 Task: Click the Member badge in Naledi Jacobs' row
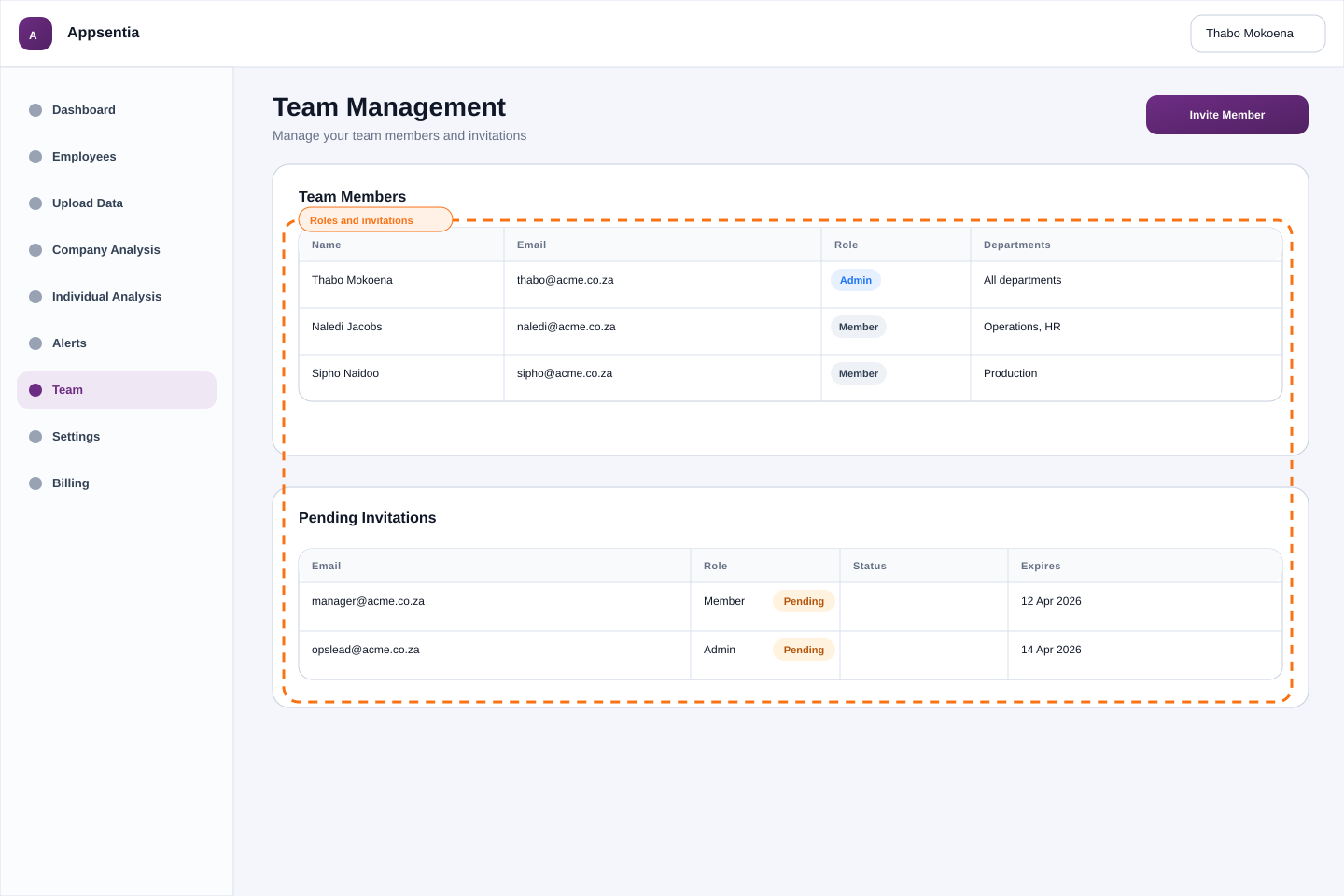click(859, 327)
